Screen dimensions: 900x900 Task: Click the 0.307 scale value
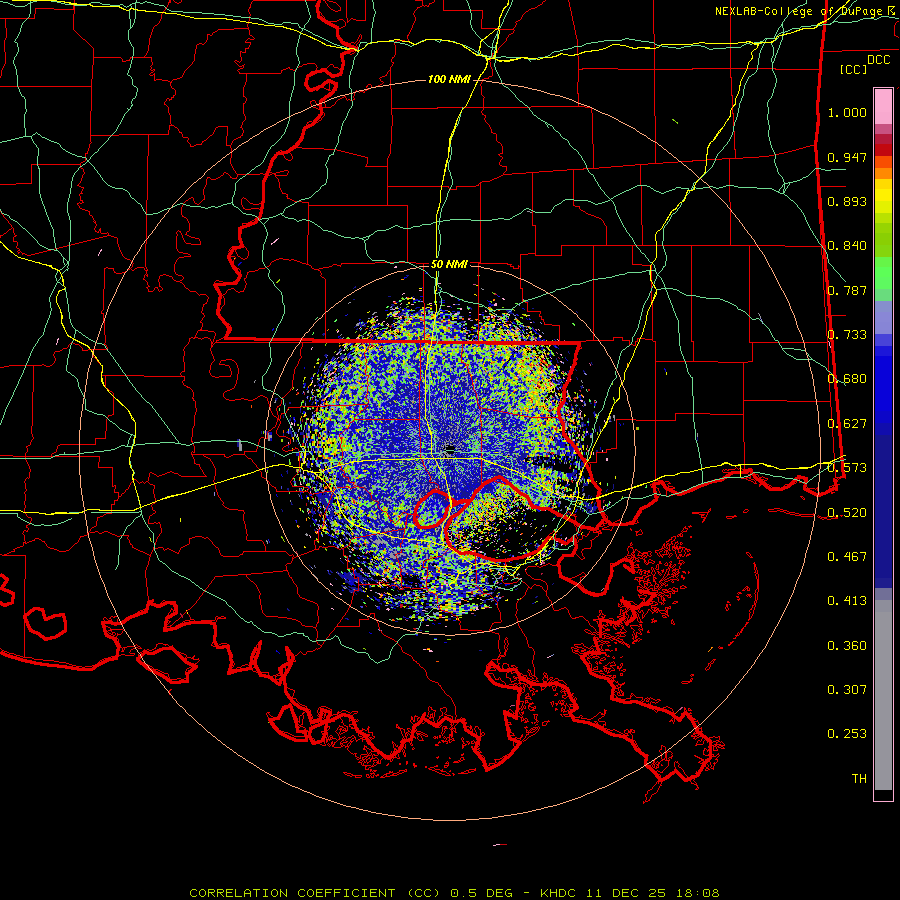847,690
